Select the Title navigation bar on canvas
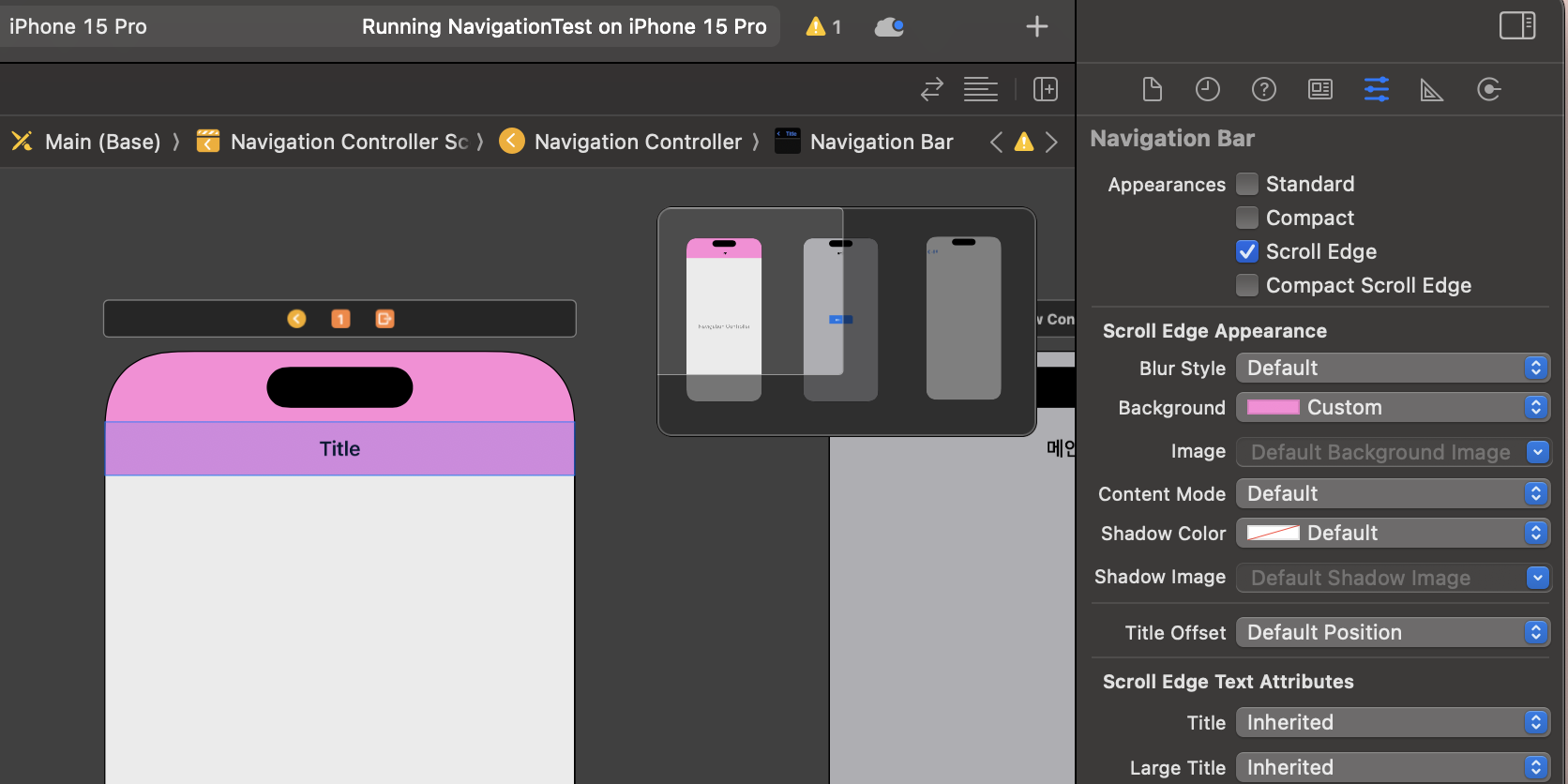 point(339,448)
